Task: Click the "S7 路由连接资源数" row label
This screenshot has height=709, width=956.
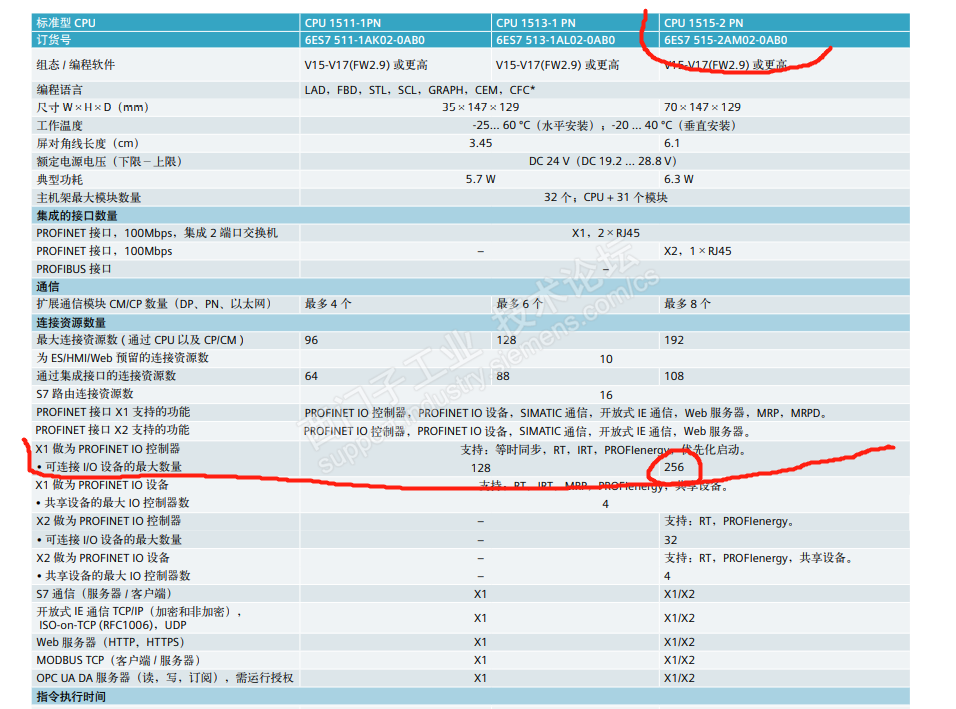Action: tap(85, 394)
